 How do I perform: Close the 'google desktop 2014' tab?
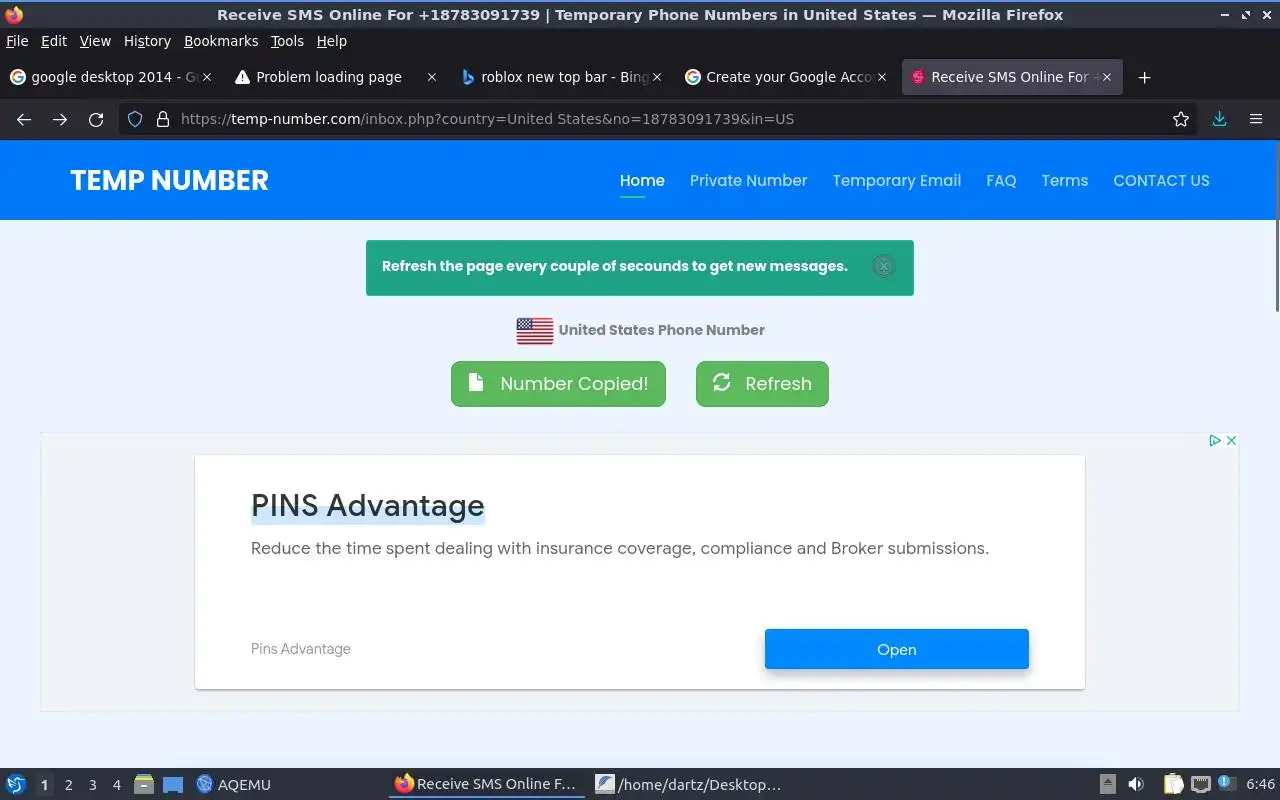coord(207,77)
